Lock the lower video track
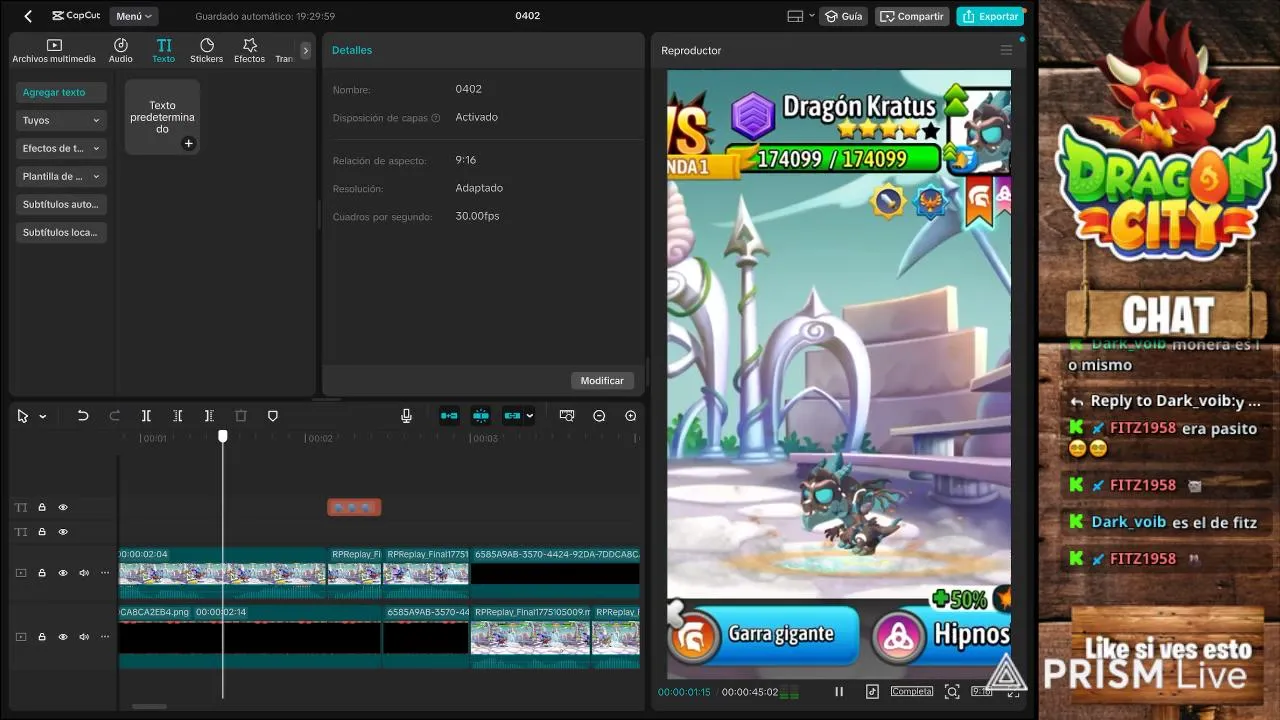This screenshot has width=1280, height=720. 42,637
